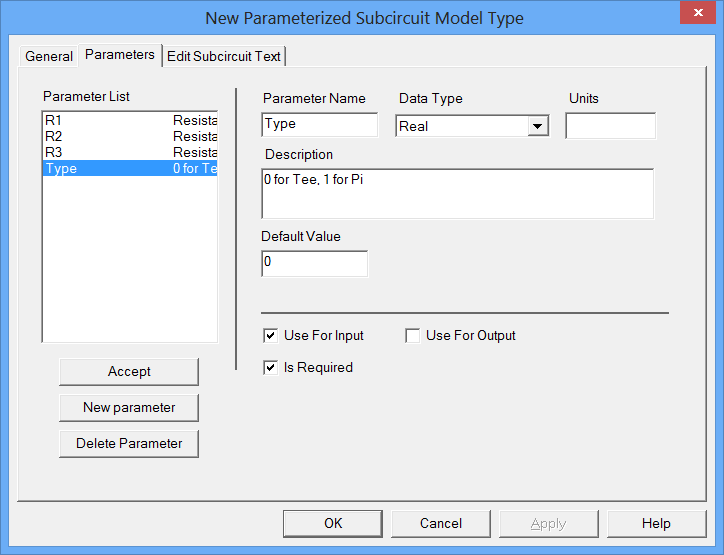This screenshot has width=724, height=555.
Task: Click the Units input field
Action: [610, 125]
